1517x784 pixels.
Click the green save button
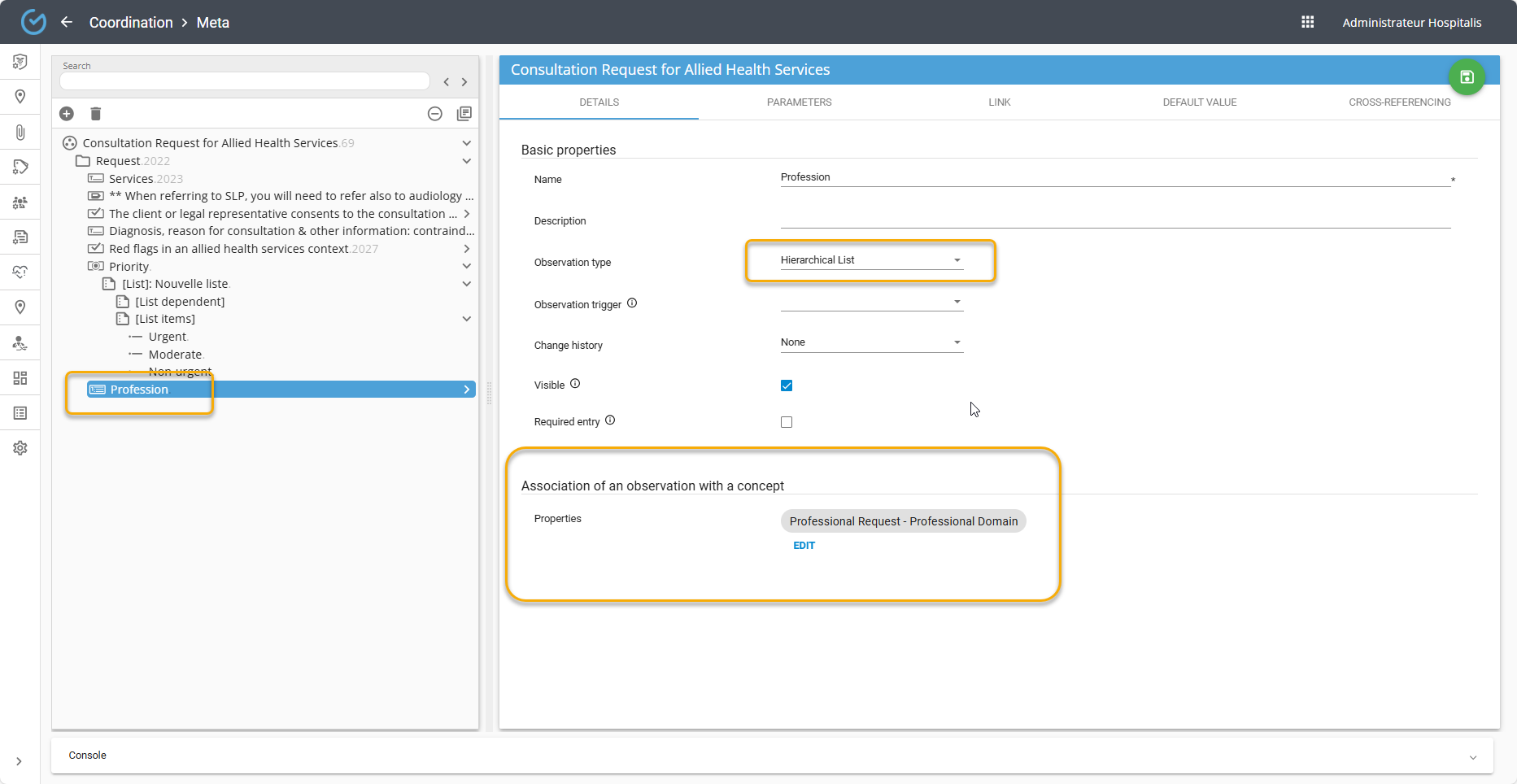click(1467, 77)
